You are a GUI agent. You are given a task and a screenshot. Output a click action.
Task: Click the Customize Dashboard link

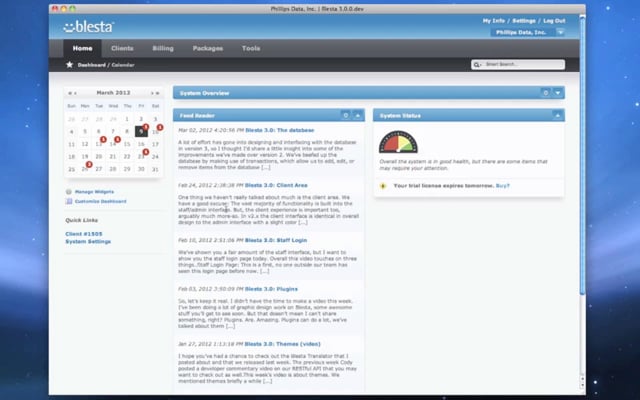[x=100, y=201]
